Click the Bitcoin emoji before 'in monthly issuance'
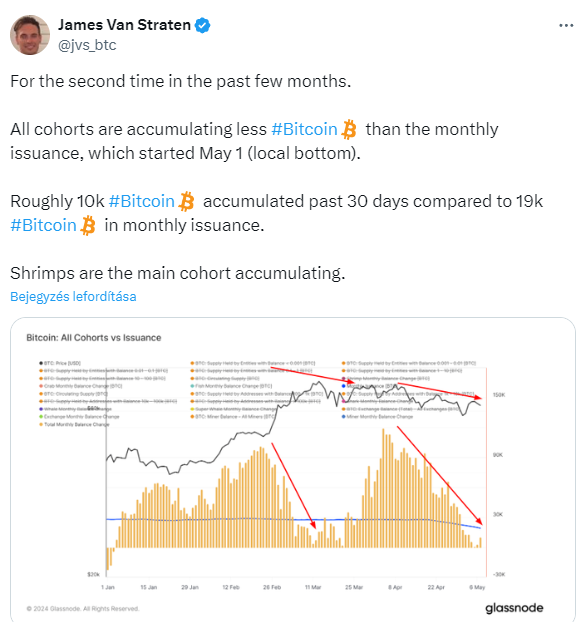 (x=88, y=226)
